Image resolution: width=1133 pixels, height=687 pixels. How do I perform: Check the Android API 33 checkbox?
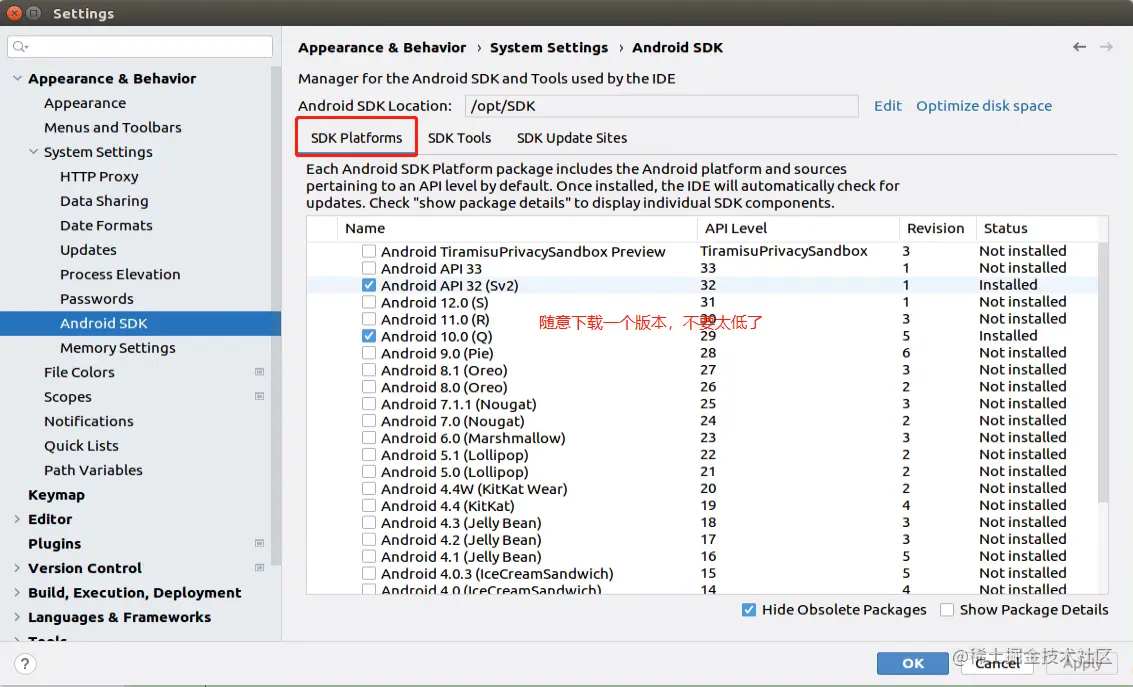[x=369, y=268]
